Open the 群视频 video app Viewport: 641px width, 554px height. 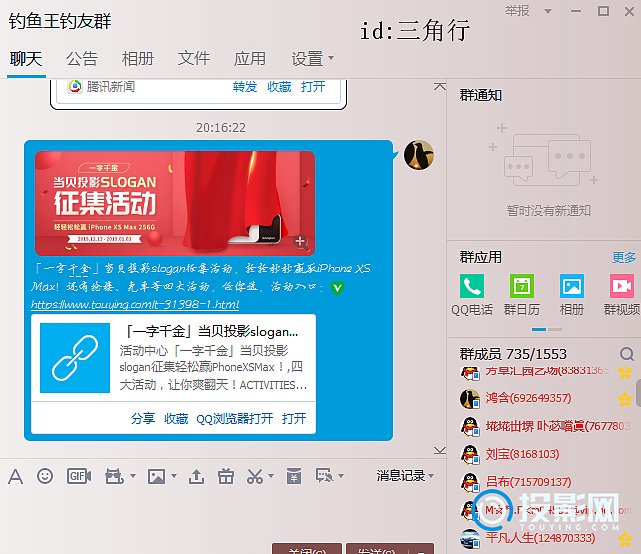click(x=622, y=286)
